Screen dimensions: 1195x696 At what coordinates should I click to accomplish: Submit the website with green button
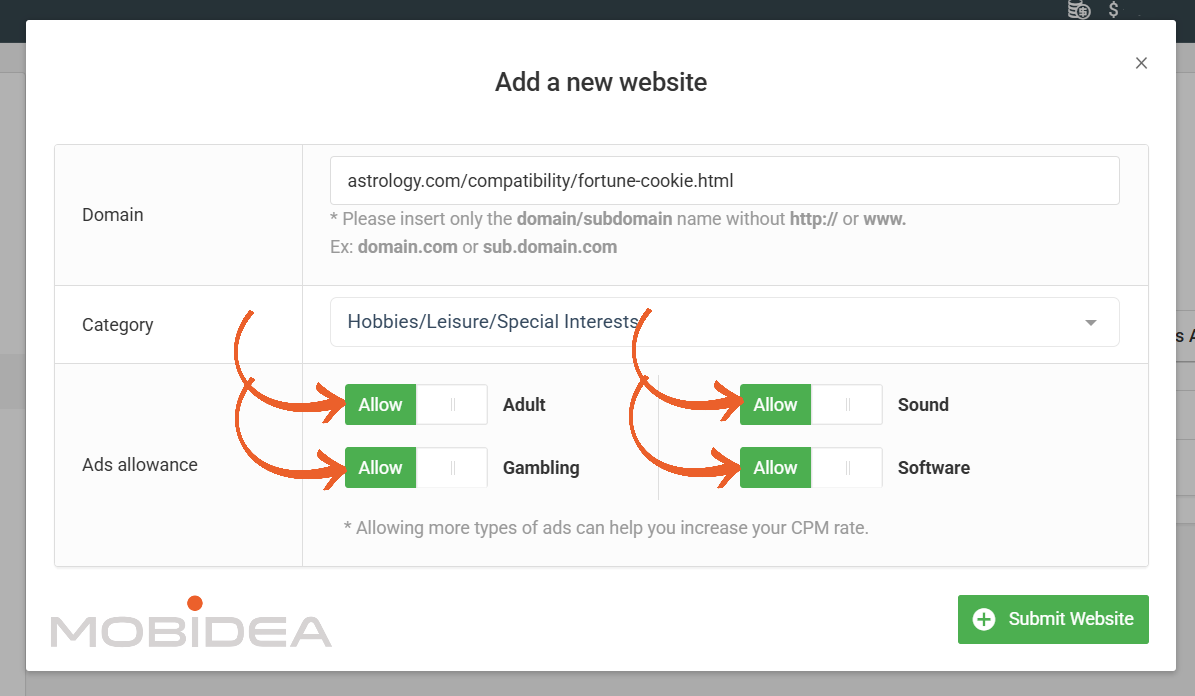1052,619
